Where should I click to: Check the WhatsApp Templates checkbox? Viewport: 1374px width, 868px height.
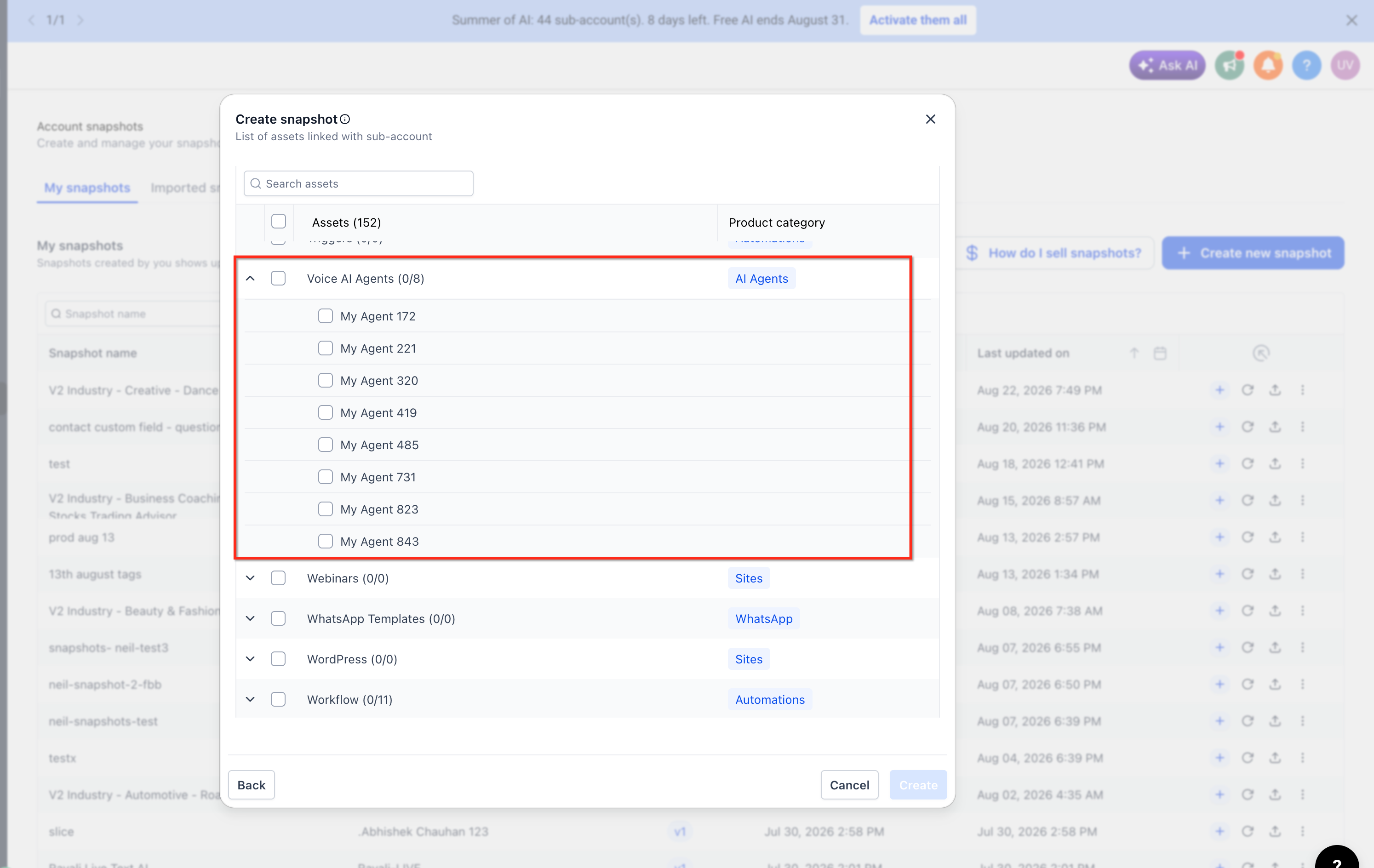pos(278,618)
